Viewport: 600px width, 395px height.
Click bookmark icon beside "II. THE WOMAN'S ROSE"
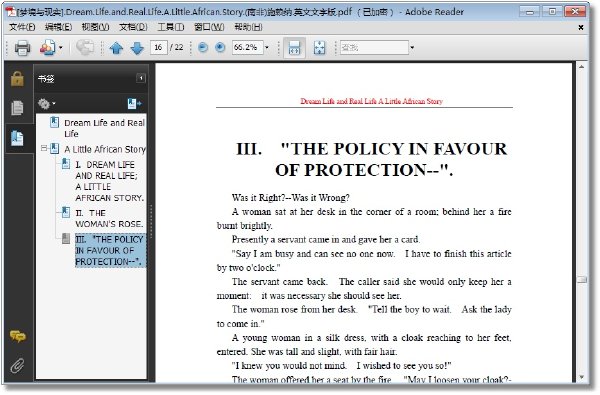click(x=66, y=212)
